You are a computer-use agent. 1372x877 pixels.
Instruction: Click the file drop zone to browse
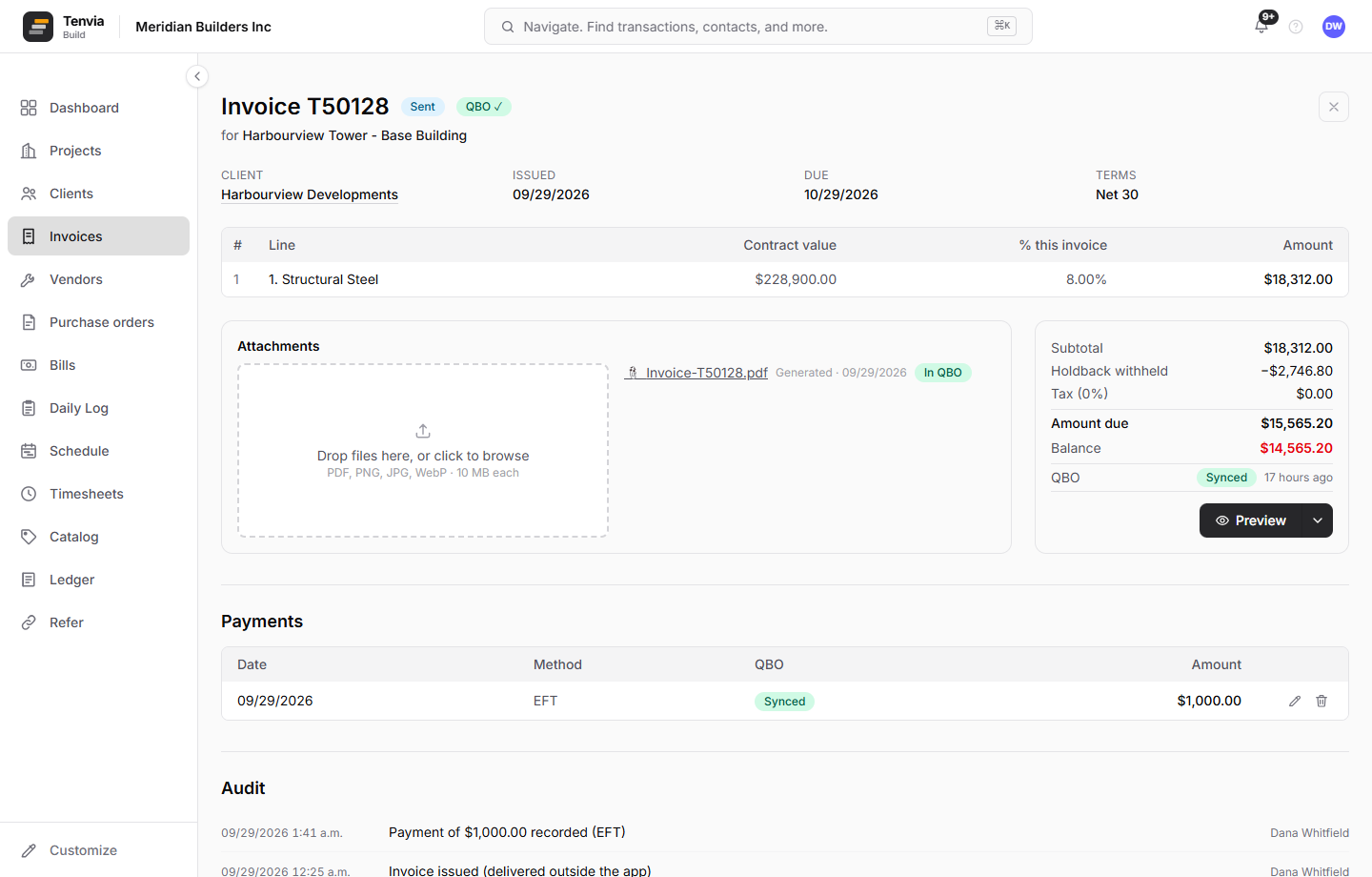[423, 450]
